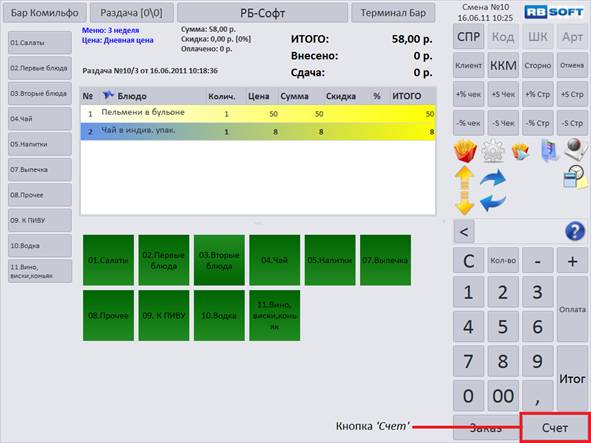The image size is (591, 443).
Task: Tap the green 02.Первые блюда tile
Action: pyautogui.click(x=164, y=260)
